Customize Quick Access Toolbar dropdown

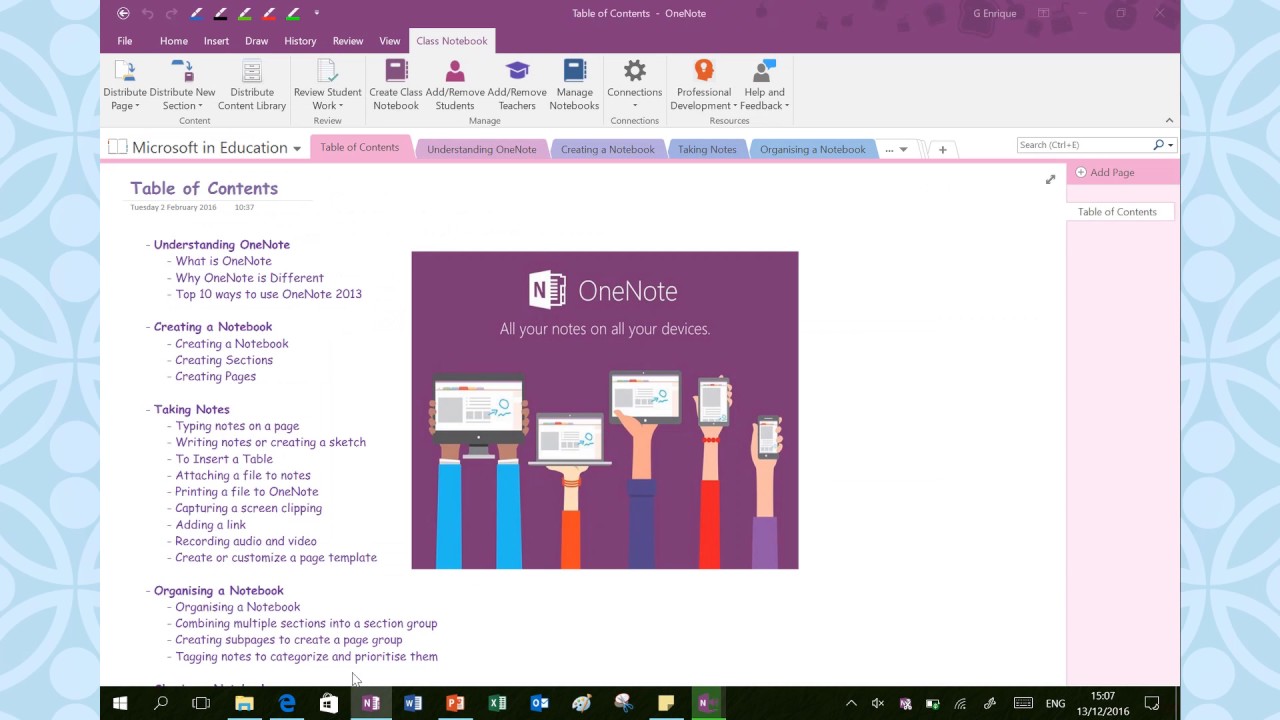pyautogui.click(x=317, y=13)
